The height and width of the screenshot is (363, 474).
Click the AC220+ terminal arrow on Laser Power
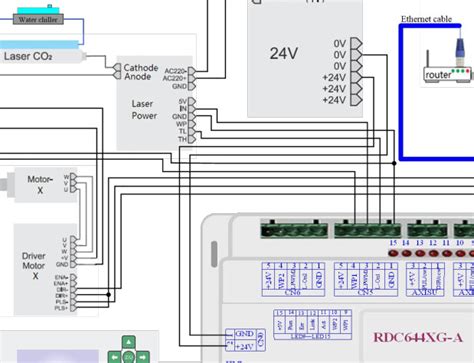click(x=192, y=78)
